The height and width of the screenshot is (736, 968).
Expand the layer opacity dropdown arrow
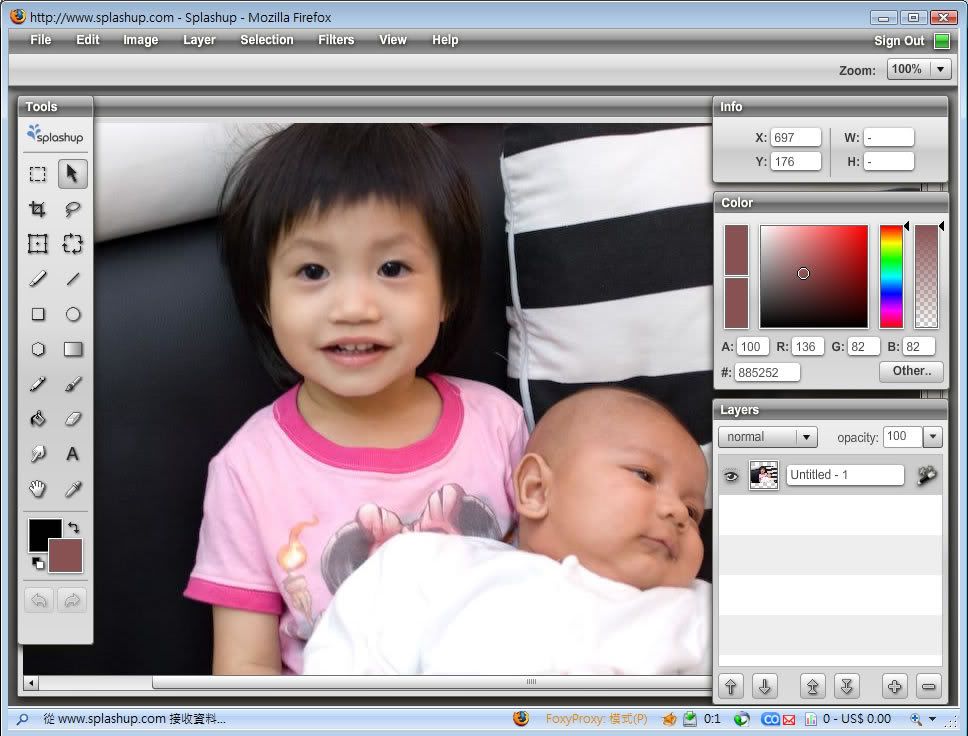(x=932, y=437)
